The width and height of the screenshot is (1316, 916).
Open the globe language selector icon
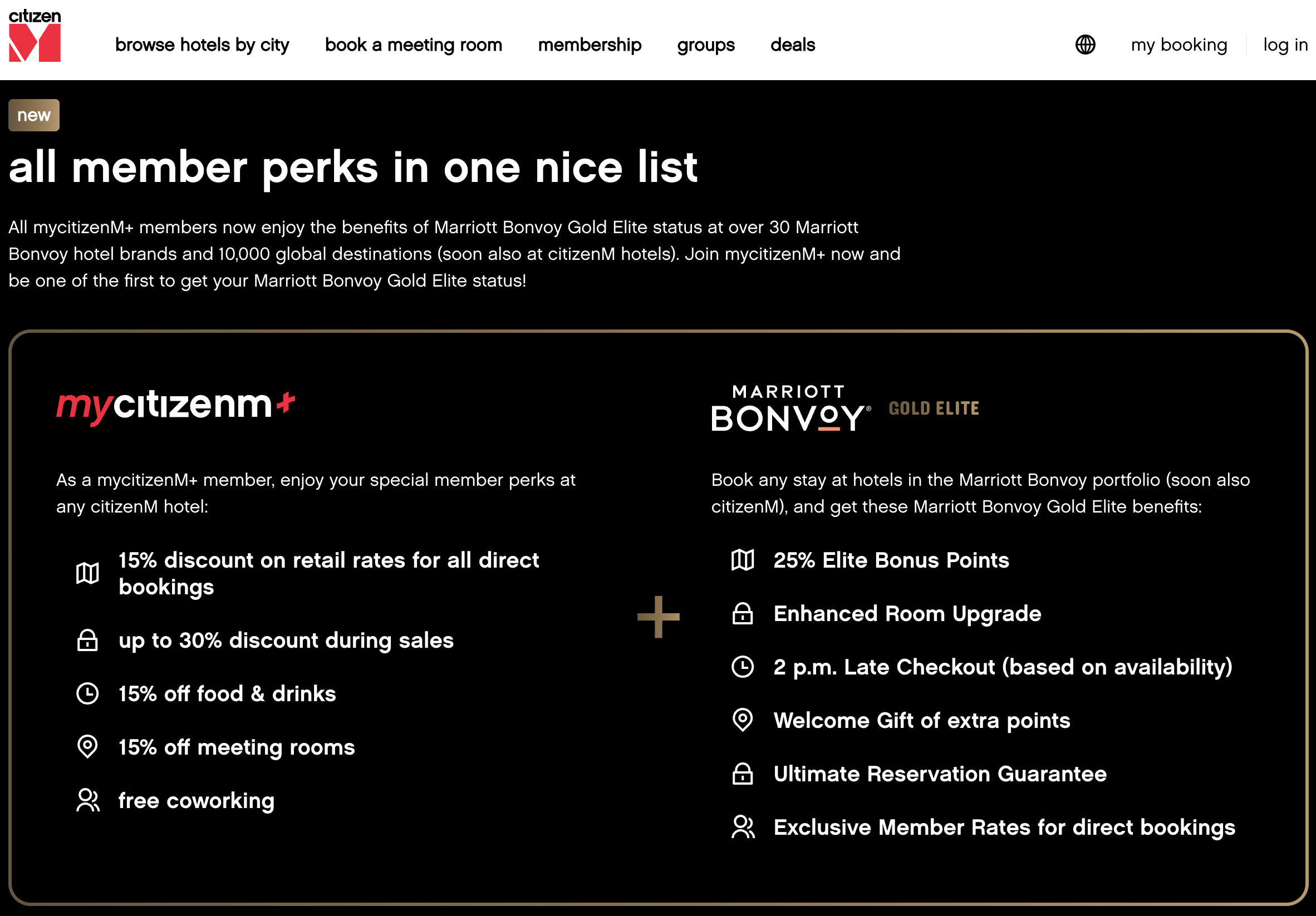coord(1085,45)
